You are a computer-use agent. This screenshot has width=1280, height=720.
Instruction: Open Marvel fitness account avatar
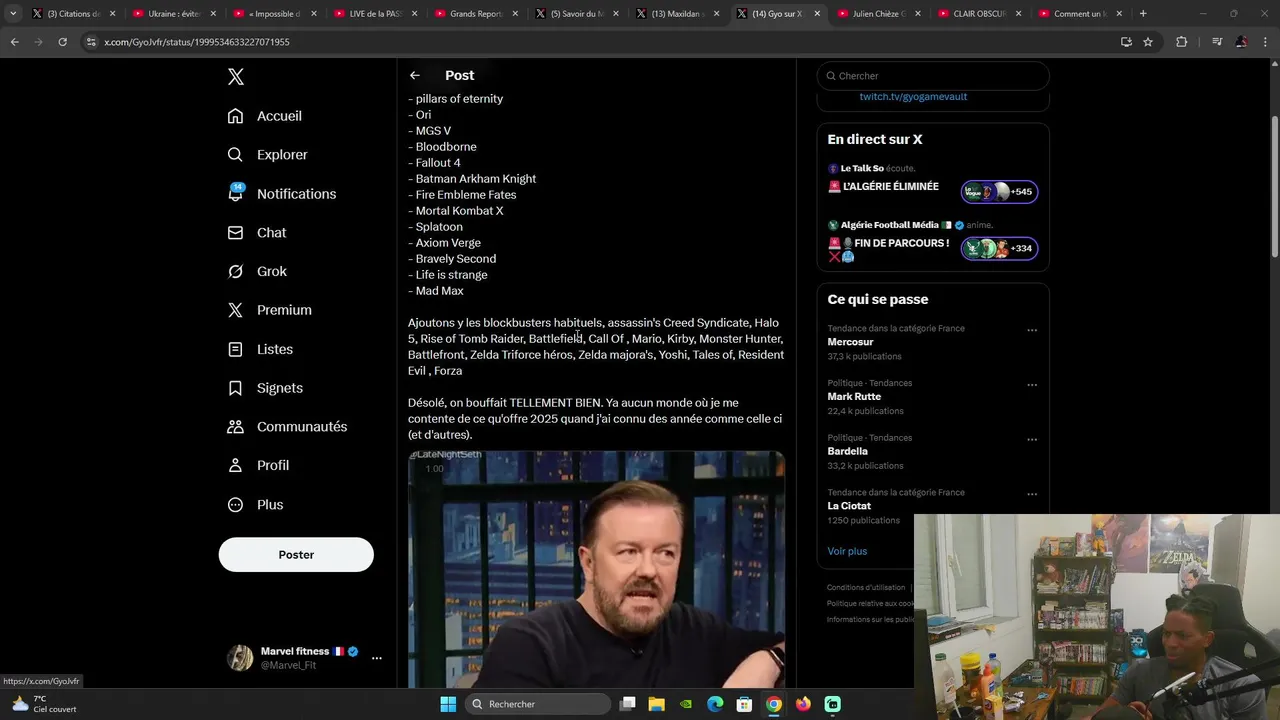240,658
